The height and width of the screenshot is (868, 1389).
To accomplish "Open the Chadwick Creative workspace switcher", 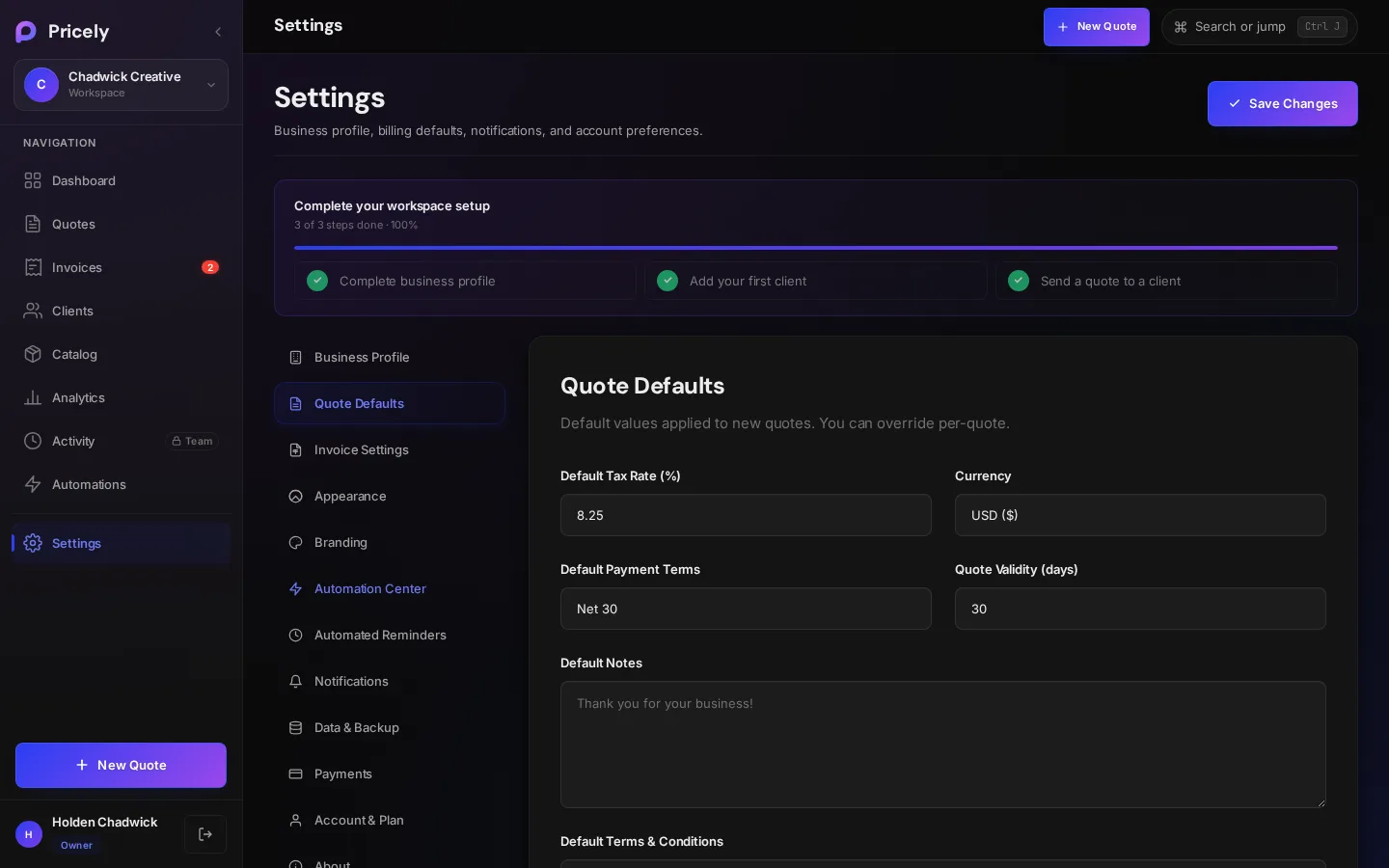I will 121,85.
